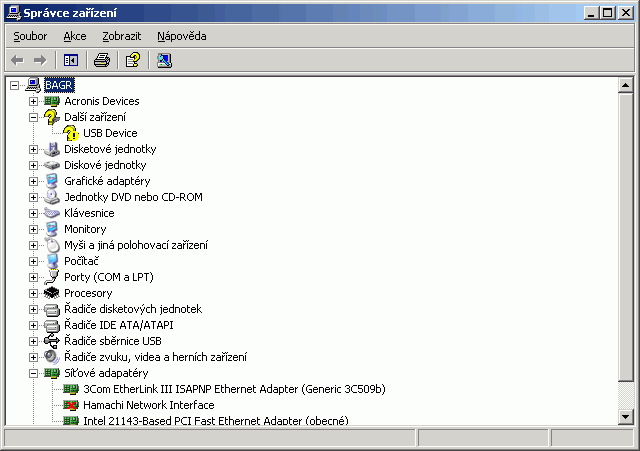Minimize the Správce zařízení window
Viewport: 640px width, 451px height.
[x=591, y=13]
